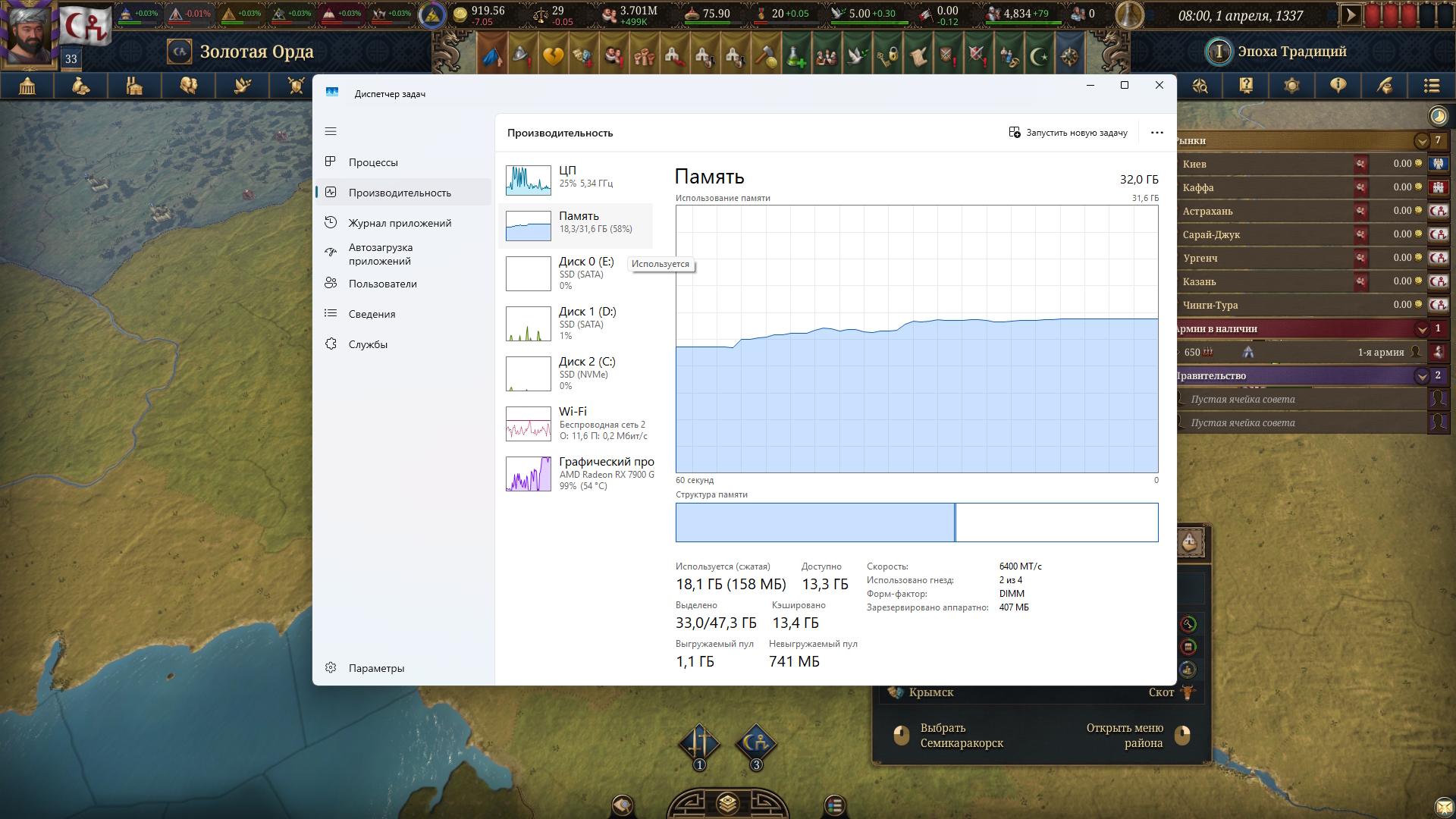Click the green potion alert banner
The height and width of the screenshot is (819, 1456).
pos(796,54)
